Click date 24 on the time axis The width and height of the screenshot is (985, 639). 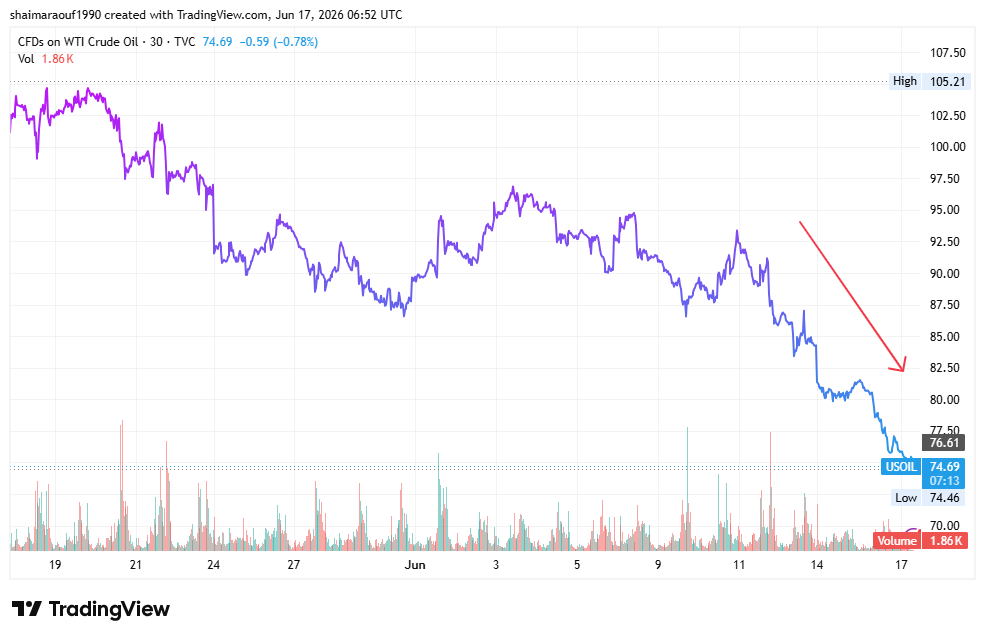pos(214,565)
